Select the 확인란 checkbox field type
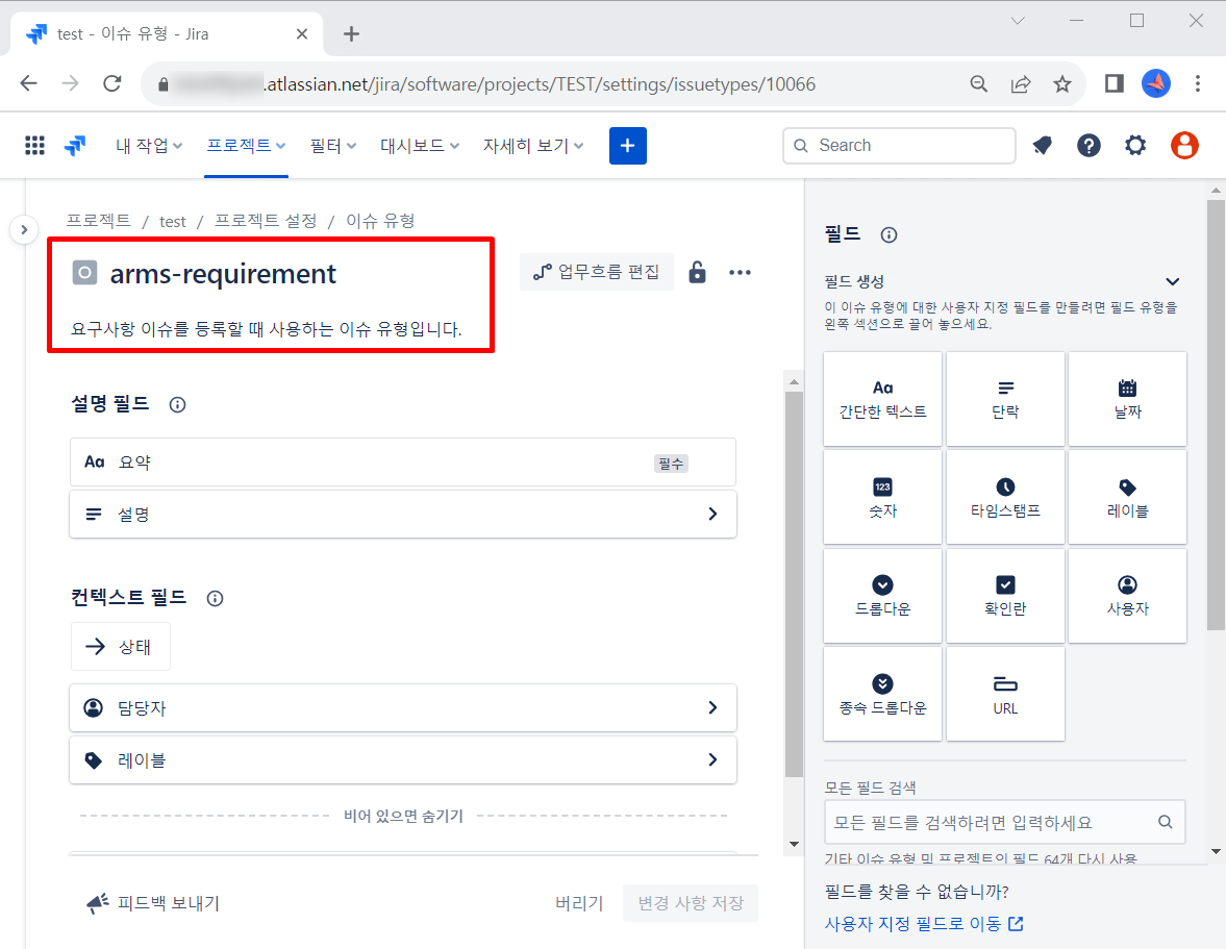1226x949 pixels. [x=1005, y=595]
